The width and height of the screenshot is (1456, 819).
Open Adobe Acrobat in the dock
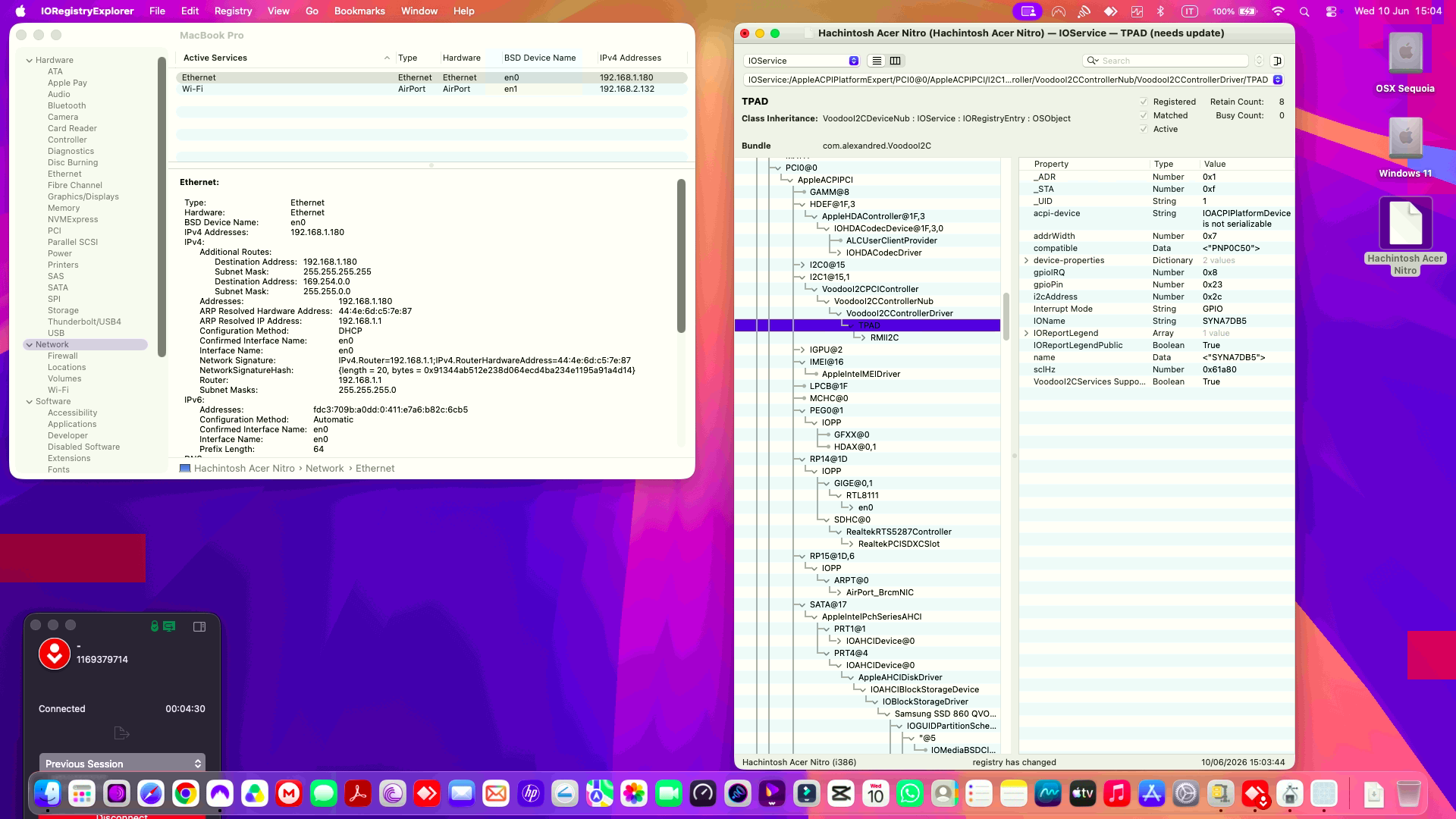point(358,793)
